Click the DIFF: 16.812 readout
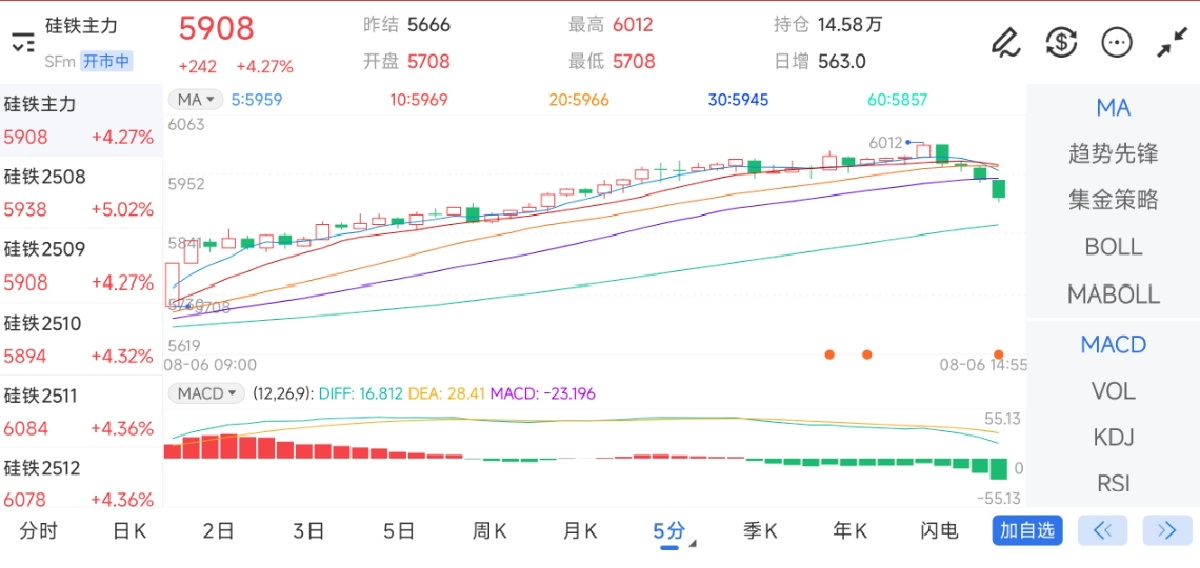The width and height of the screenshot is (1200, 568). coord(360,394)
